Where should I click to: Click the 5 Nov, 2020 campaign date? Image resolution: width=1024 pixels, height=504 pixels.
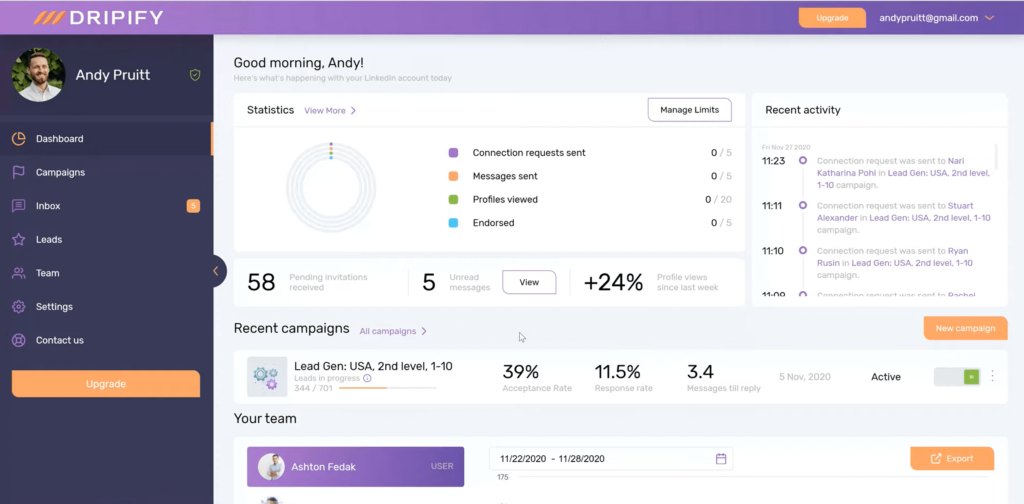805,377
